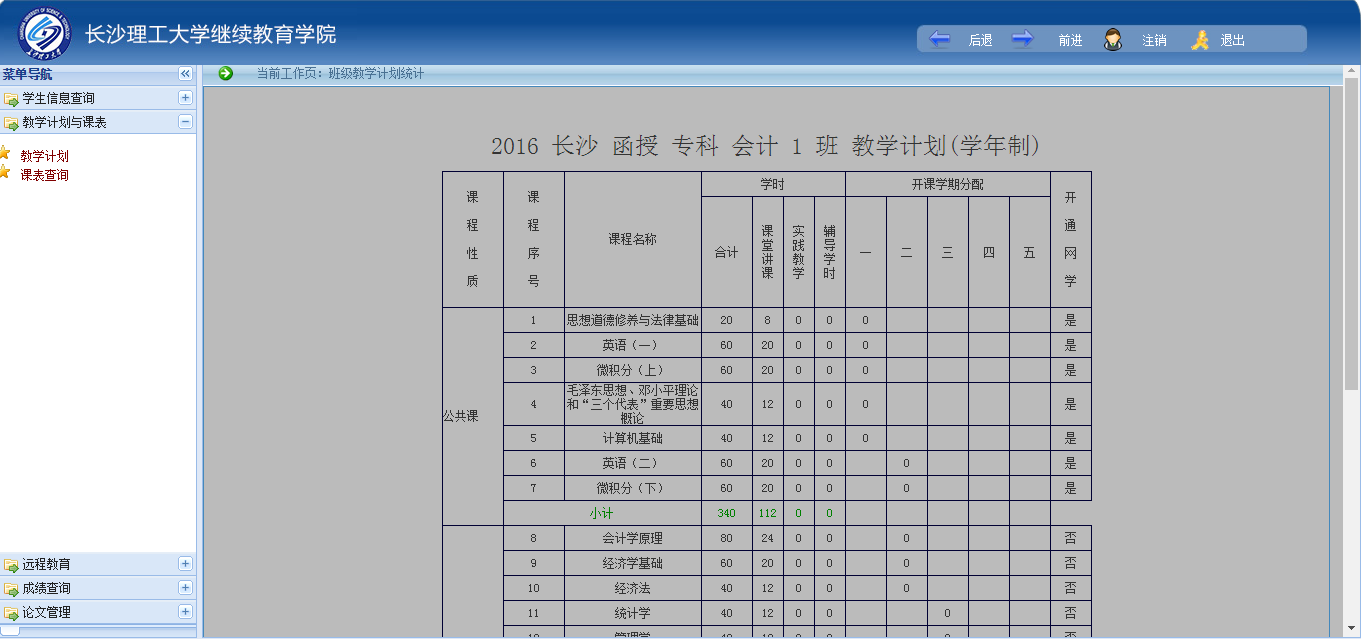Image resolution: width=1361 pixels, height=639 pixels.
Task: Click the green arrow current-page icon
Action: tap(225, 73)
